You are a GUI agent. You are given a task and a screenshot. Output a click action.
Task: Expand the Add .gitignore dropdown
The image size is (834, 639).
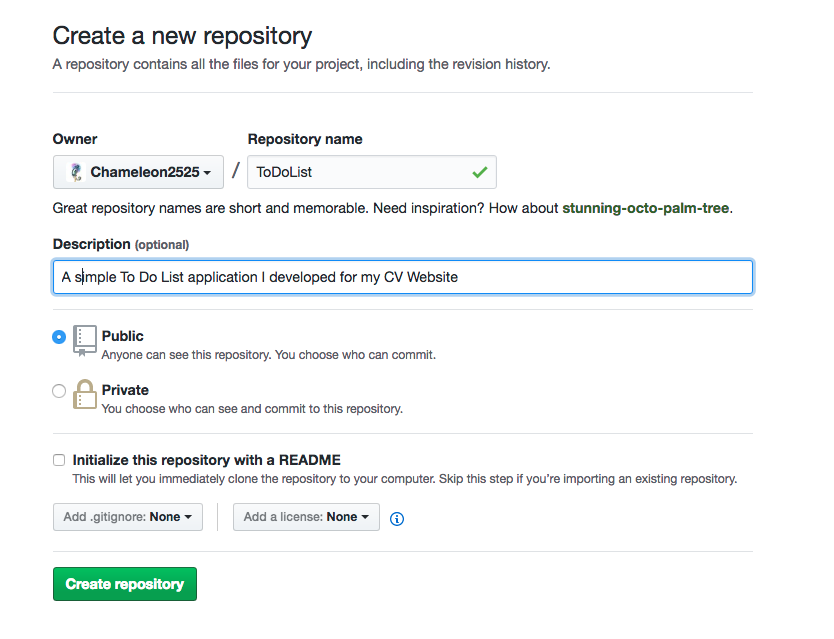(127, 517)
